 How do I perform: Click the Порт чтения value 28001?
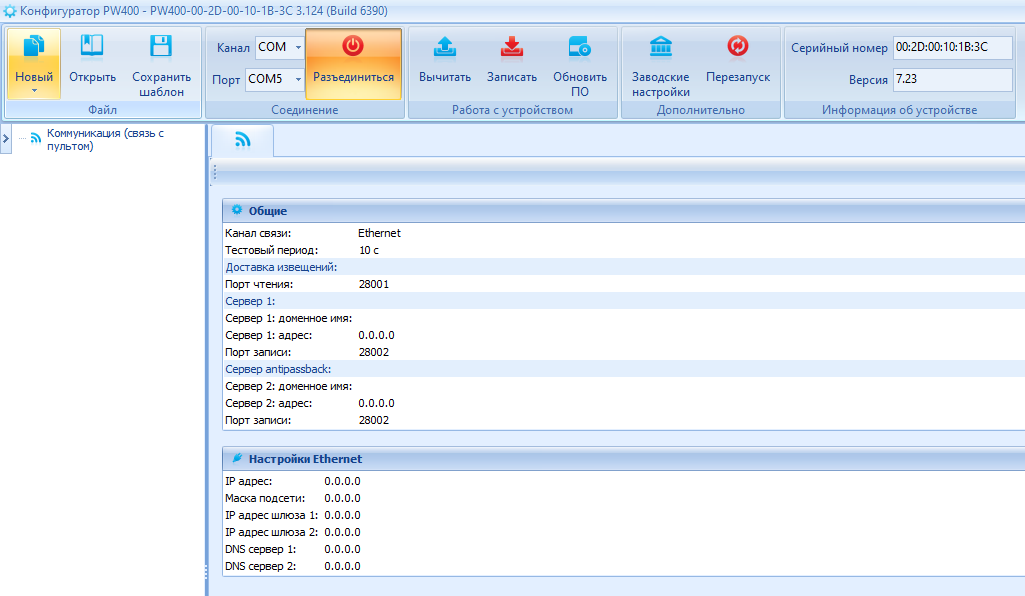pos(374,284)
